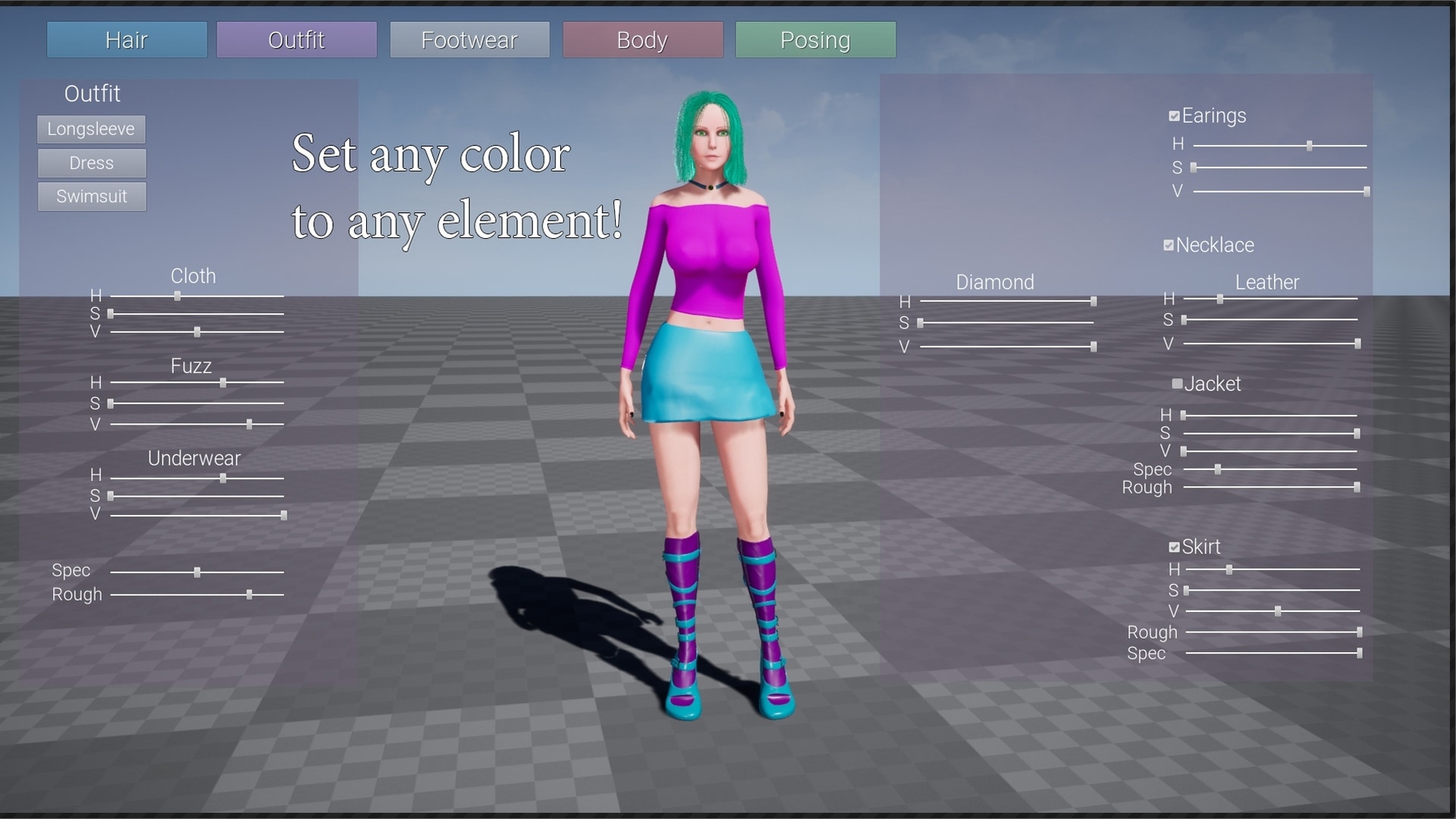Select the Dress outfit button
This screenshot has width=1456, height=819.
click(91, 163)
